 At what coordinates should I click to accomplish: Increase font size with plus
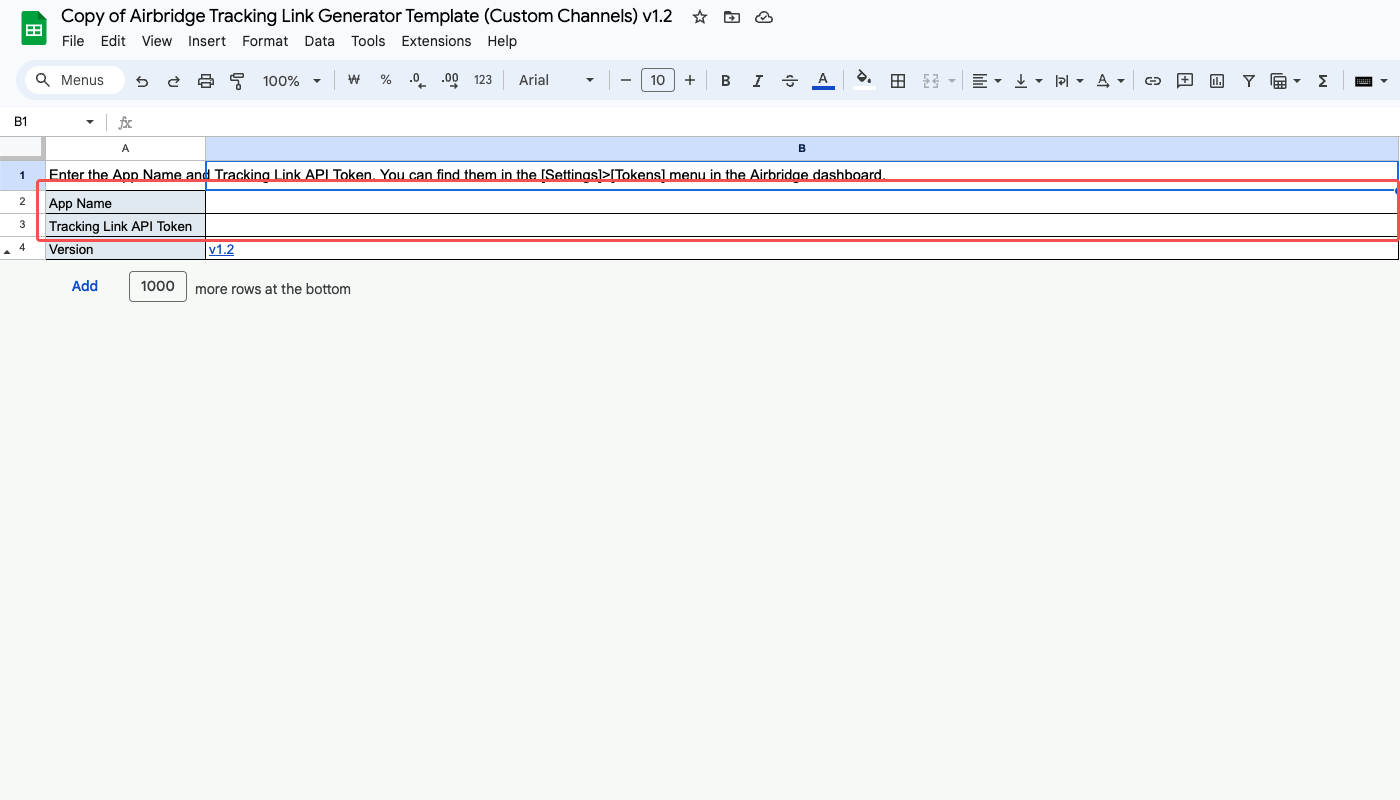[x=690, y=80]
